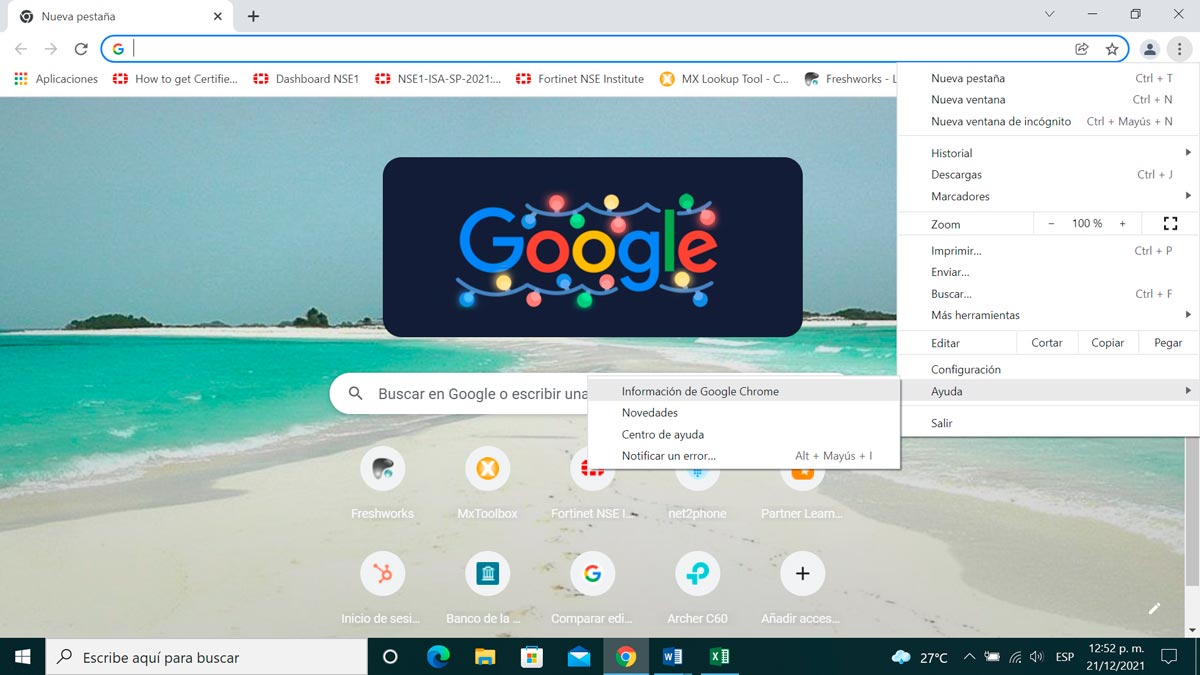1200x675 pixels.
Task: Open the Partner Learning shortcut icon
Action: tap(801, 468)
